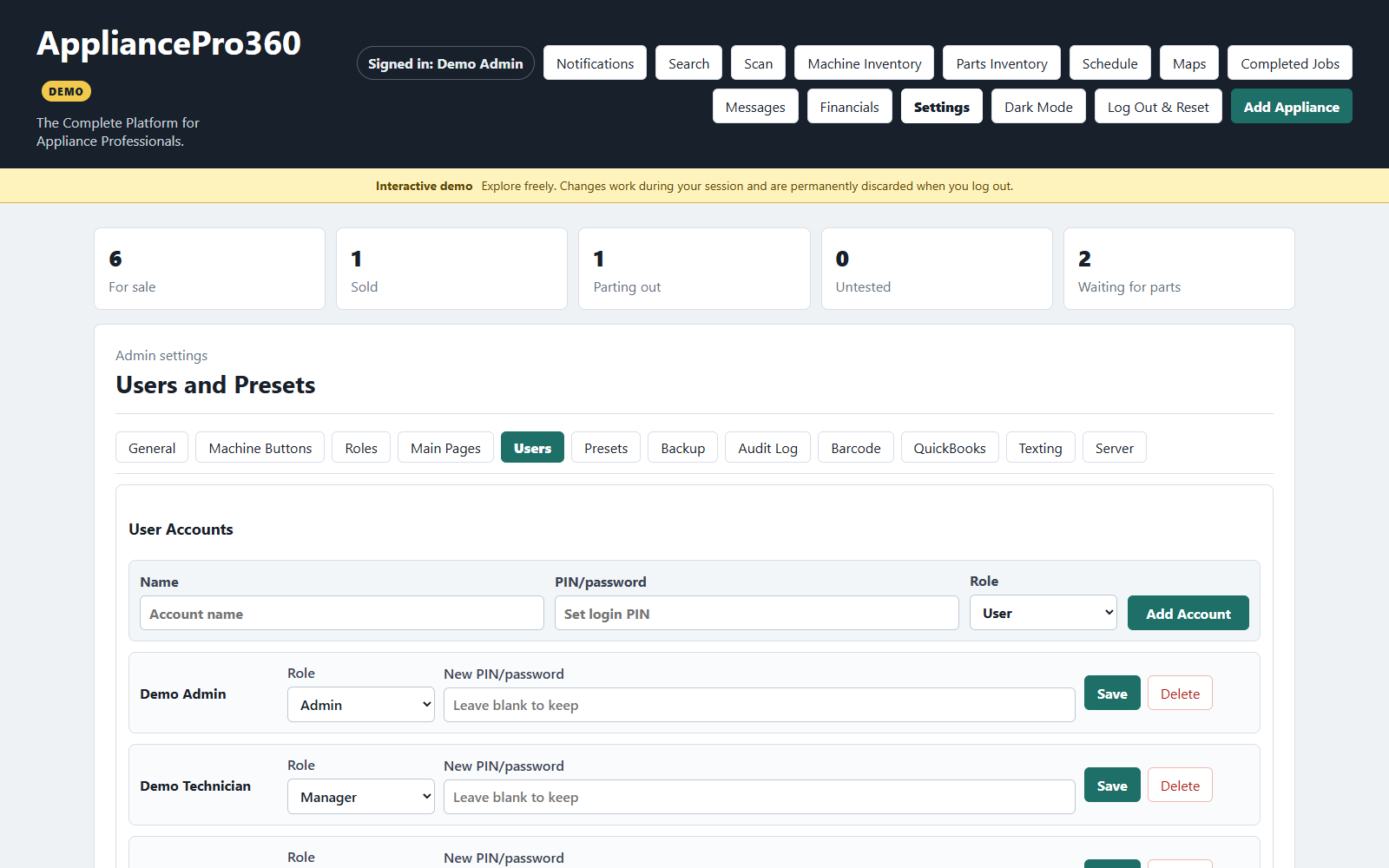
Task: Select the Users tab
Action: pos(532,448)
